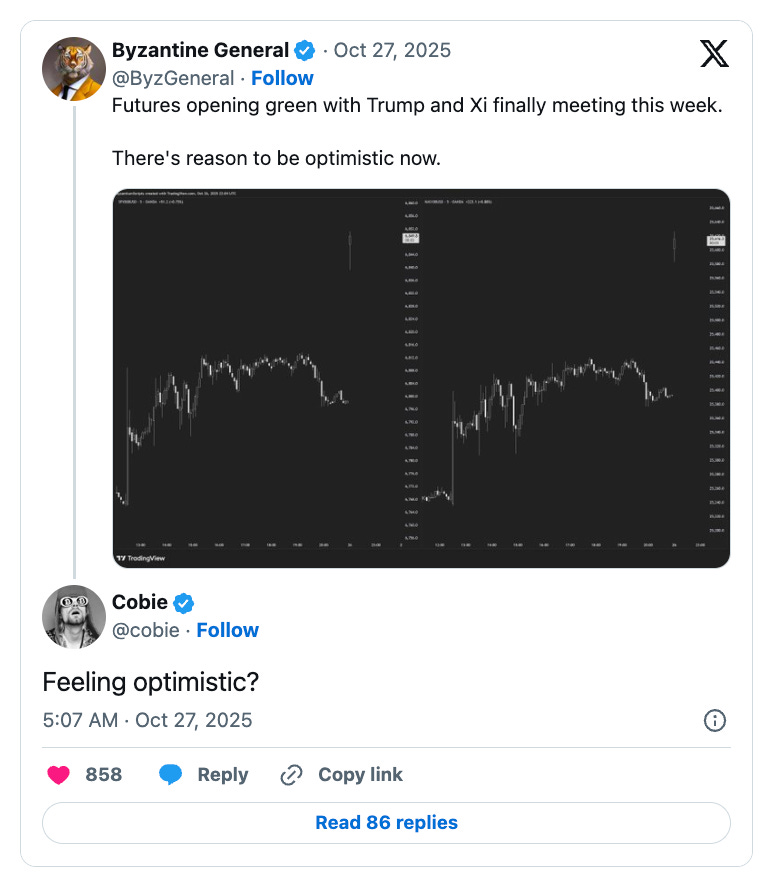Click Byzantine General's verified badge
Image resolution: width=770 pixels, height=886 pixels.
click(x=305, y=50)
